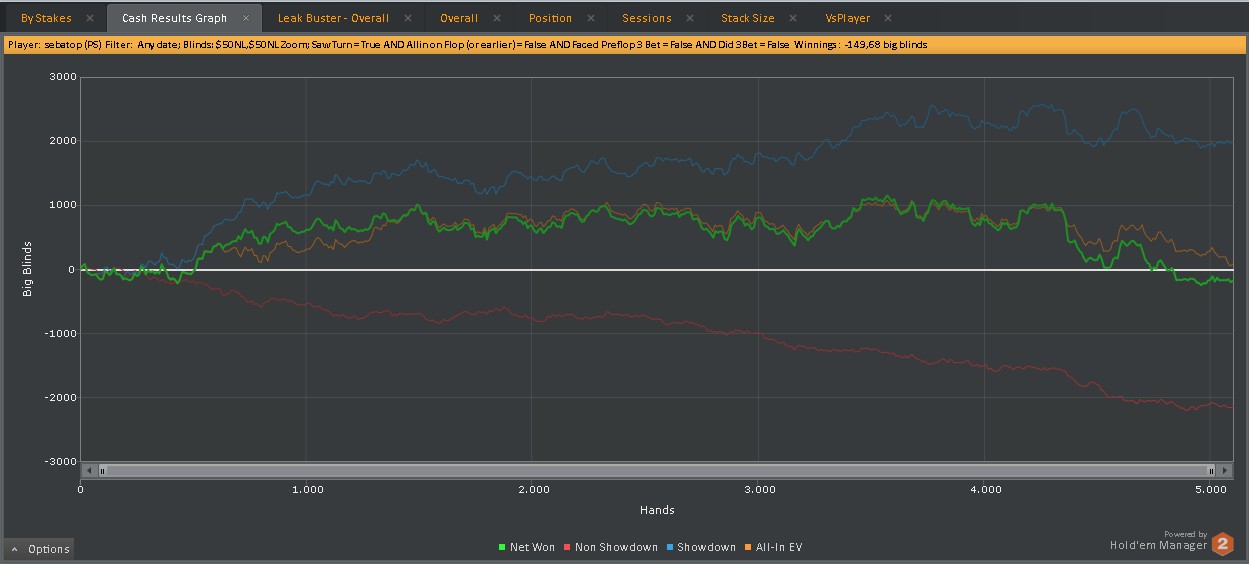Switch to the Overall tab
This screenshot has width=1249, height=564.
click(459, 18)
